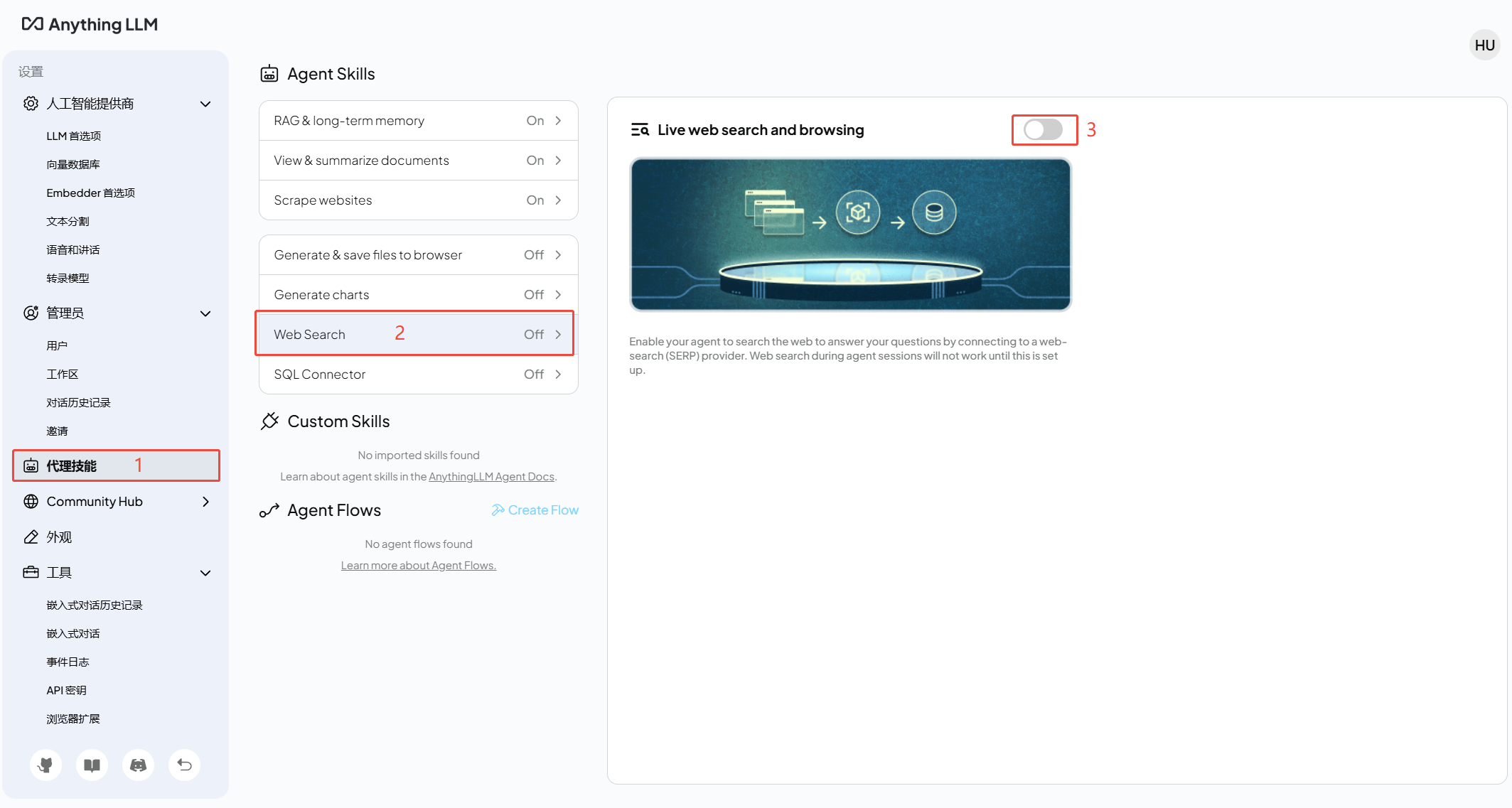
Task: Click the On status for Scrape websites
Action: tap(535, 200)
